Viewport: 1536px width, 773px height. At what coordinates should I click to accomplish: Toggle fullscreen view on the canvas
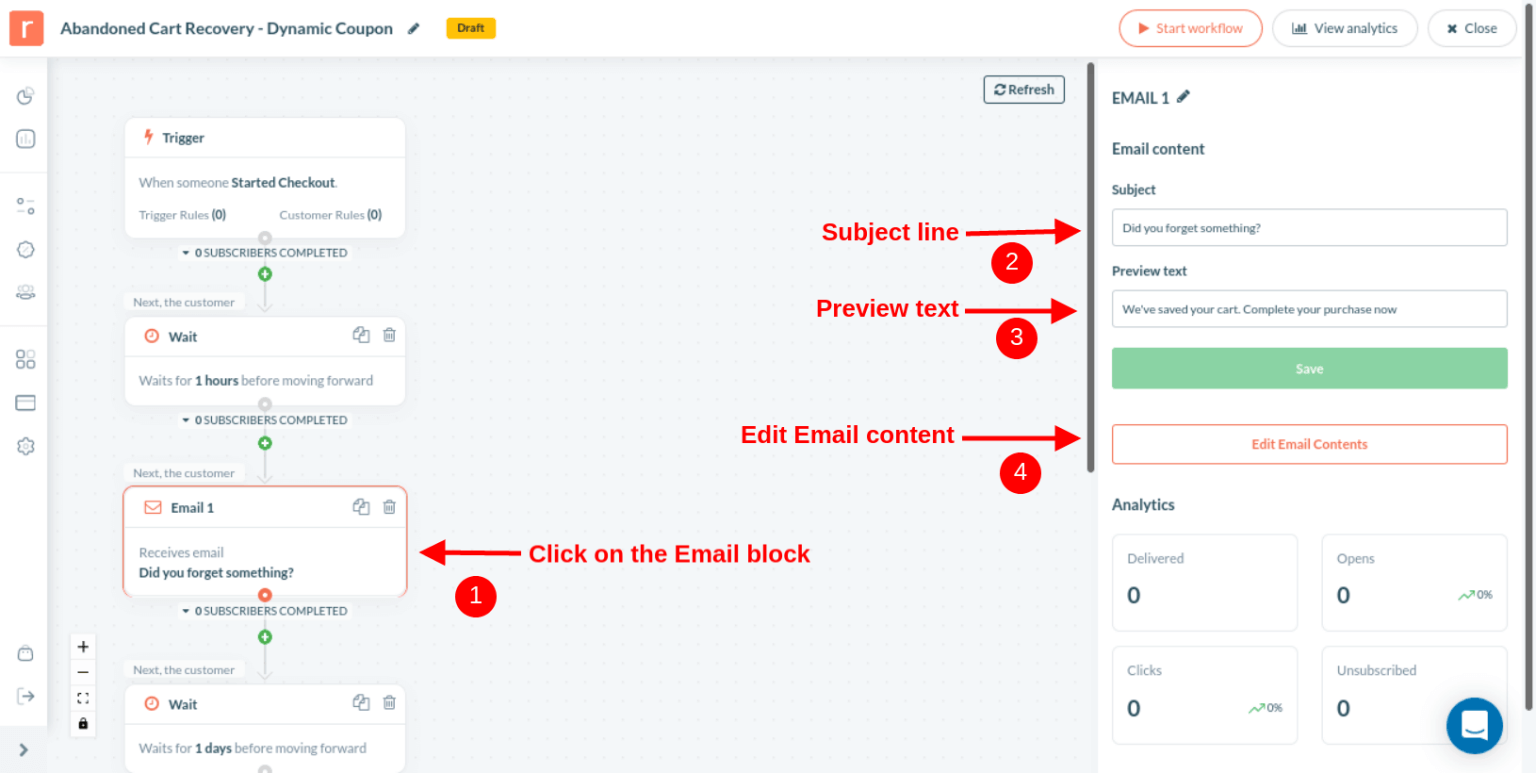83,698
